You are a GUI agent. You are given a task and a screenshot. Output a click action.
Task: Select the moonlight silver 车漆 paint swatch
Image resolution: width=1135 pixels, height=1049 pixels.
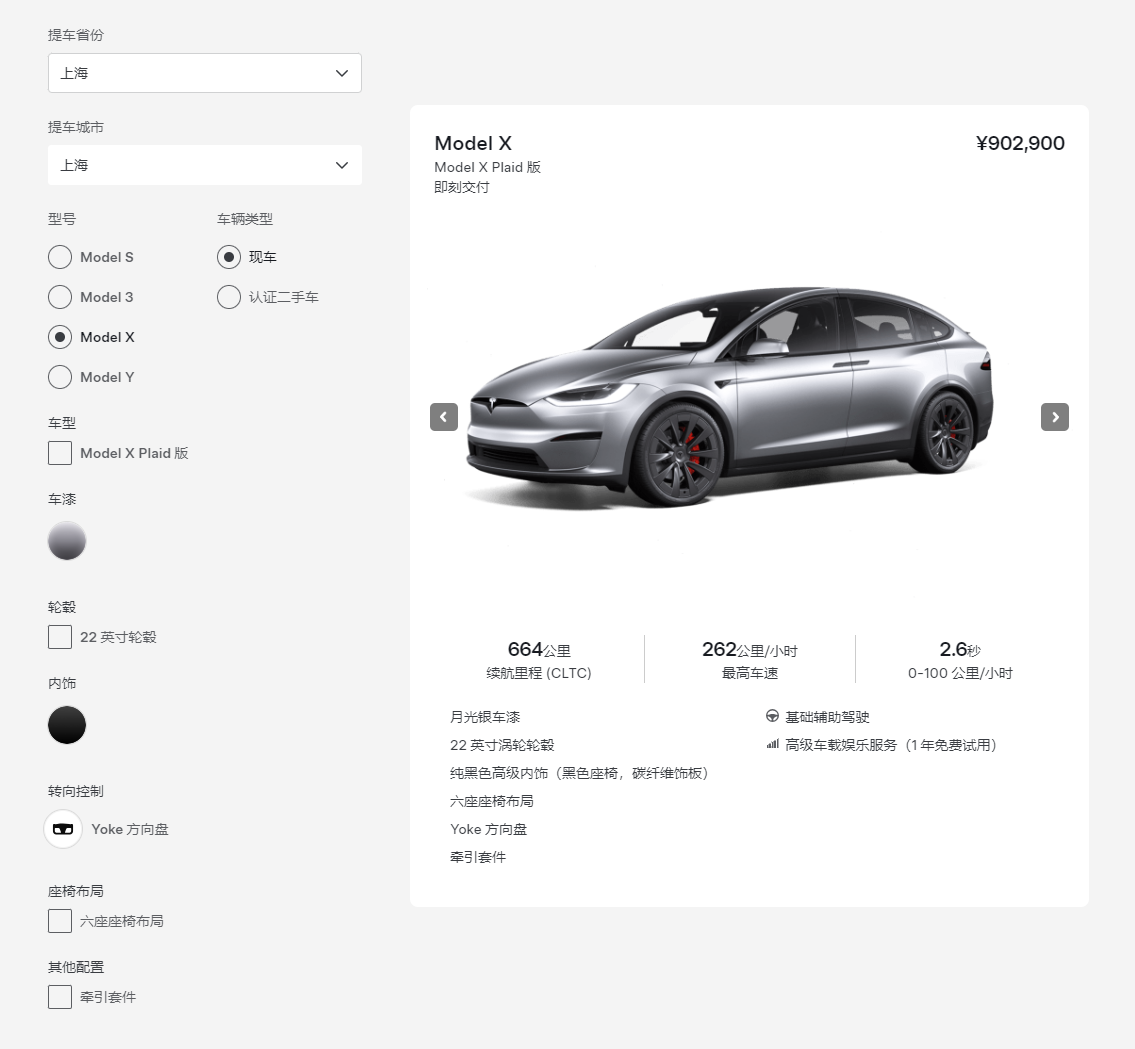(67, 541)
